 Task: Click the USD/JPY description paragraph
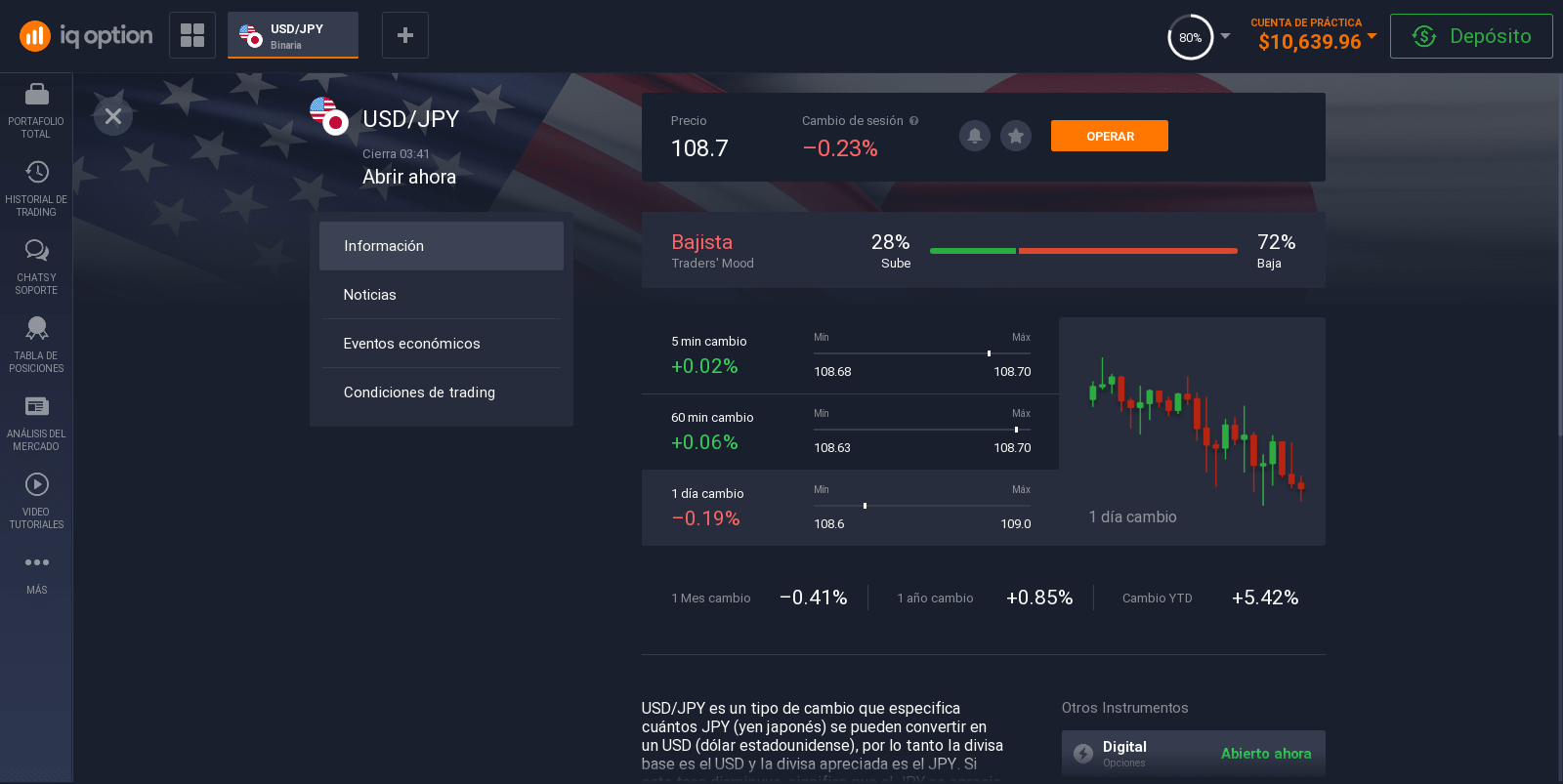823,741
